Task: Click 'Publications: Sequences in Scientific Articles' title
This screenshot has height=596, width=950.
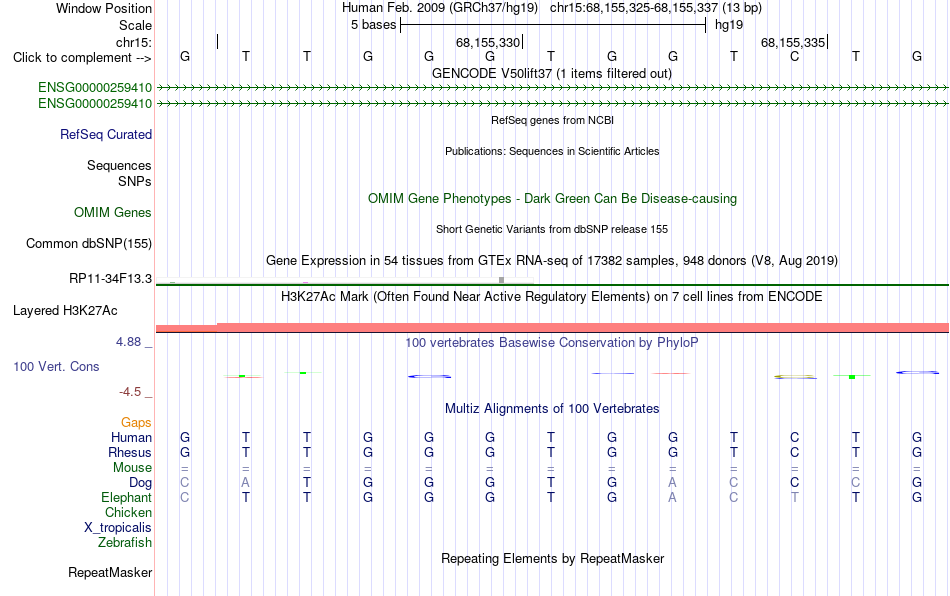Action: click(552, 151)
